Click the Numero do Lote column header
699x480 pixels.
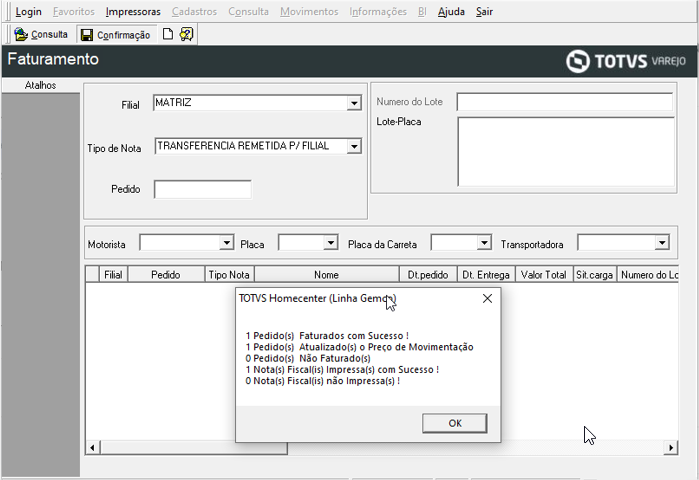pyautogui.click(x=648, y=275)
